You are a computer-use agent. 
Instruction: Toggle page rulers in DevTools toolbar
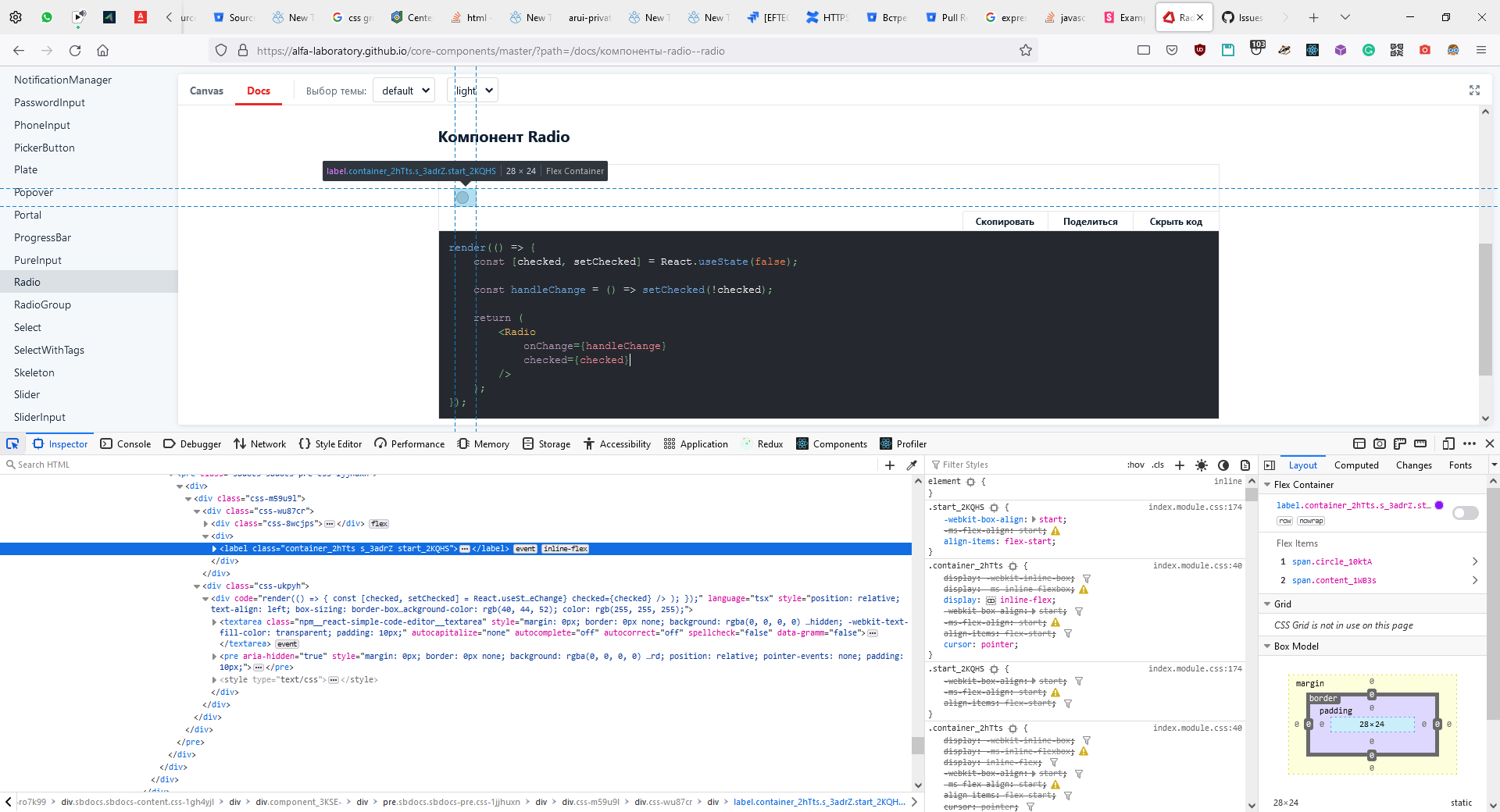tap(1399, 443)
